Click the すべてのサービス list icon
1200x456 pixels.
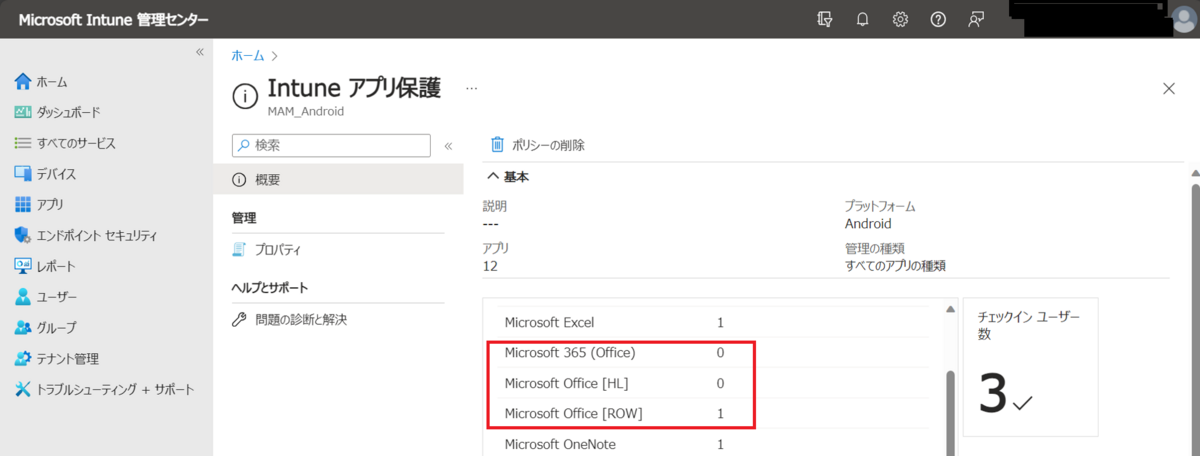pos(23,143)
